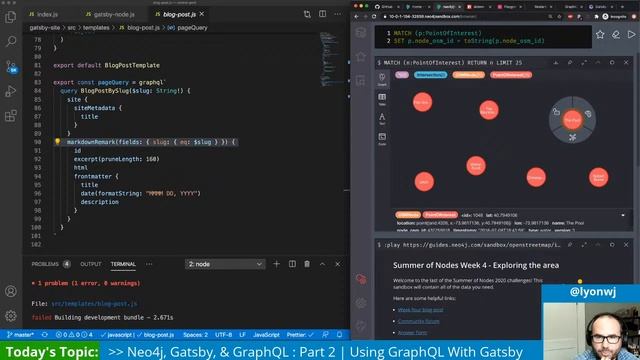This screenshot has height=360, width=640.
Task: Open the Search view in the activity bar
Action: point(11,41)
